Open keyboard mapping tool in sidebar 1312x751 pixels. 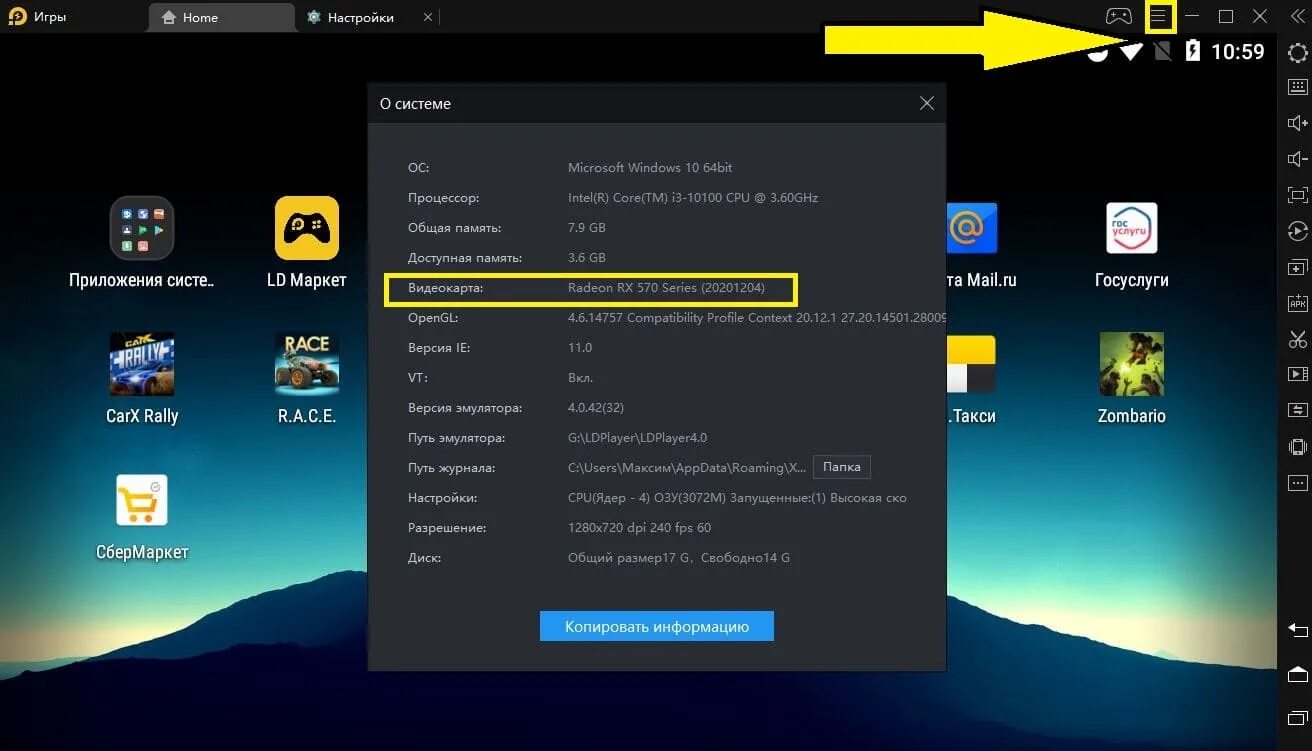coord(1298,87)
